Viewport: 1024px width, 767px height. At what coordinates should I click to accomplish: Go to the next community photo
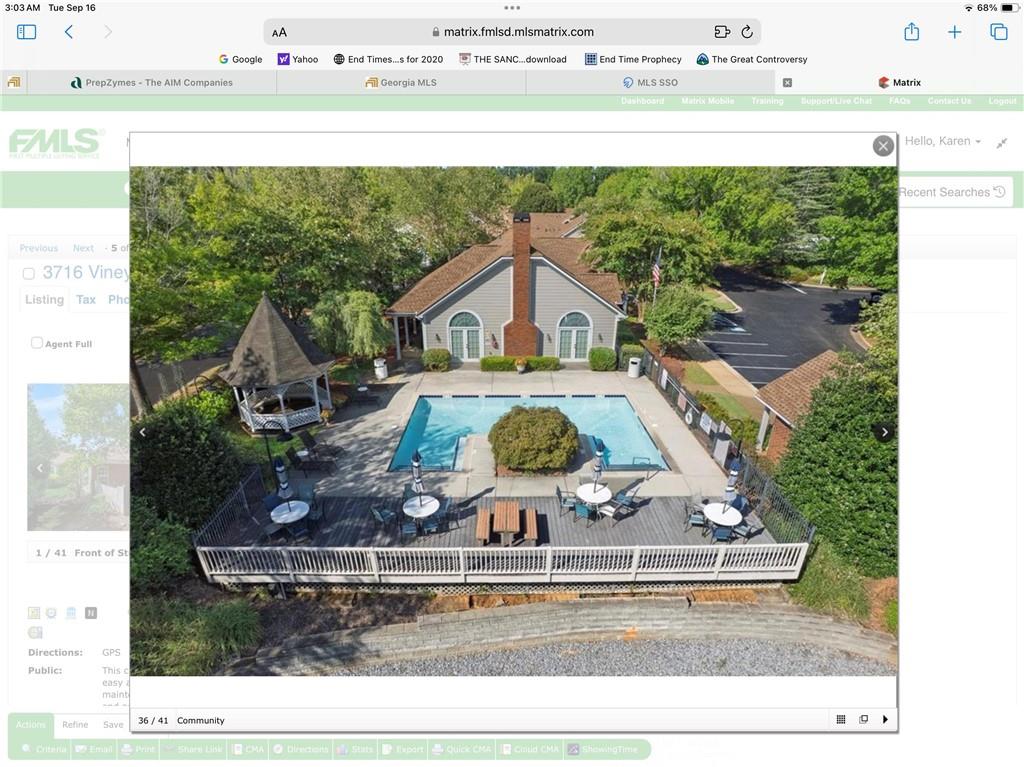[884, 432]
